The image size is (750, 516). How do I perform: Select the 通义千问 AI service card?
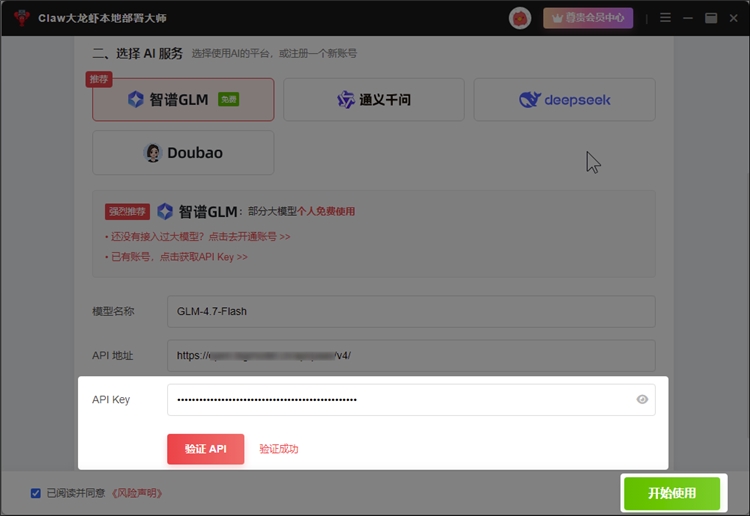point(374,99)
